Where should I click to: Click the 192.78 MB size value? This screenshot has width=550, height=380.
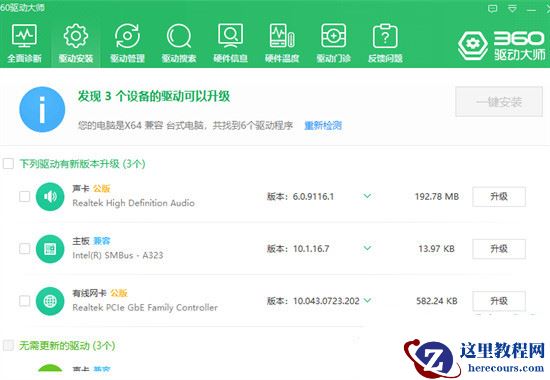click(x=437, y=196)
